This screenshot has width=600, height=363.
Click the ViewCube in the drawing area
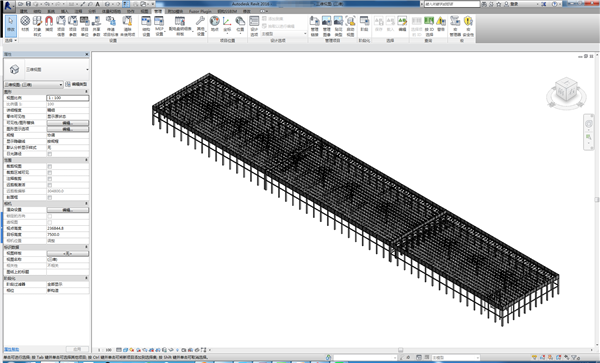point(566,92)
